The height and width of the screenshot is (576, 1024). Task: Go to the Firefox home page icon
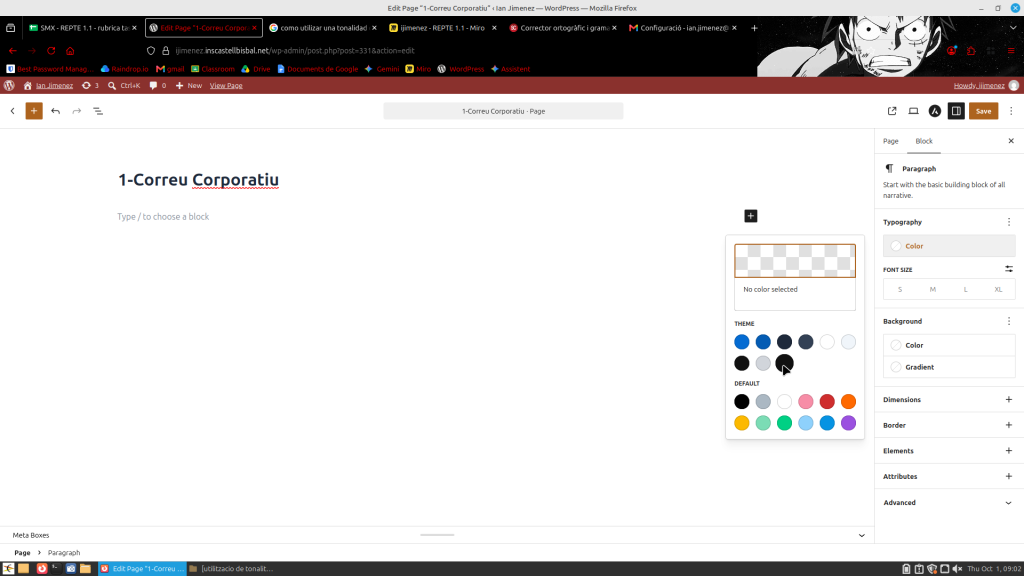click(70, 50)
